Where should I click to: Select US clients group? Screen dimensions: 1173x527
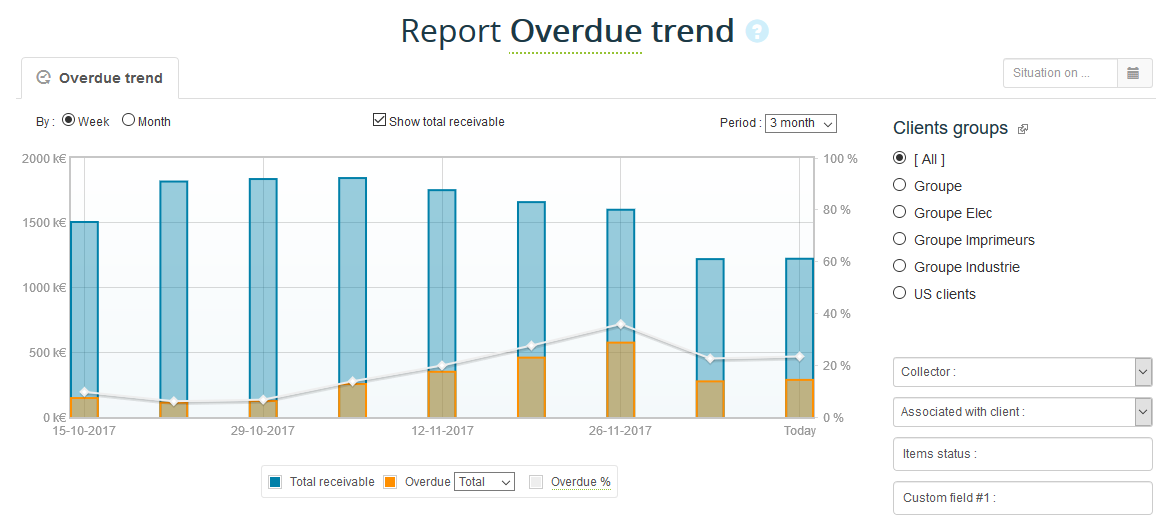[900, 293]
